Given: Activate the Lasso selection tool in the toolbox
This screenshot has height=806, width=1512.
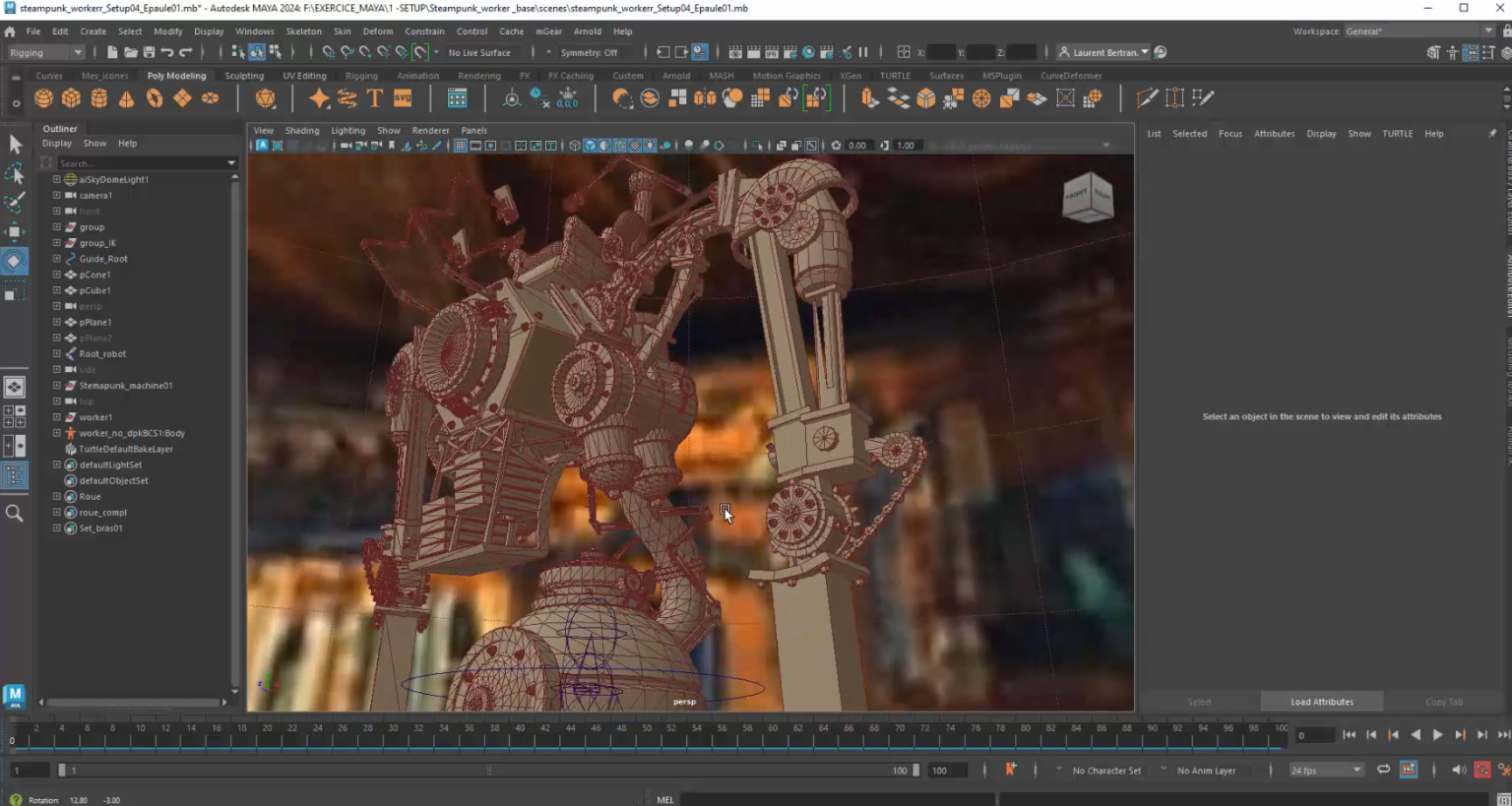Looking at the screenshot, I should [x=14, y=173].
